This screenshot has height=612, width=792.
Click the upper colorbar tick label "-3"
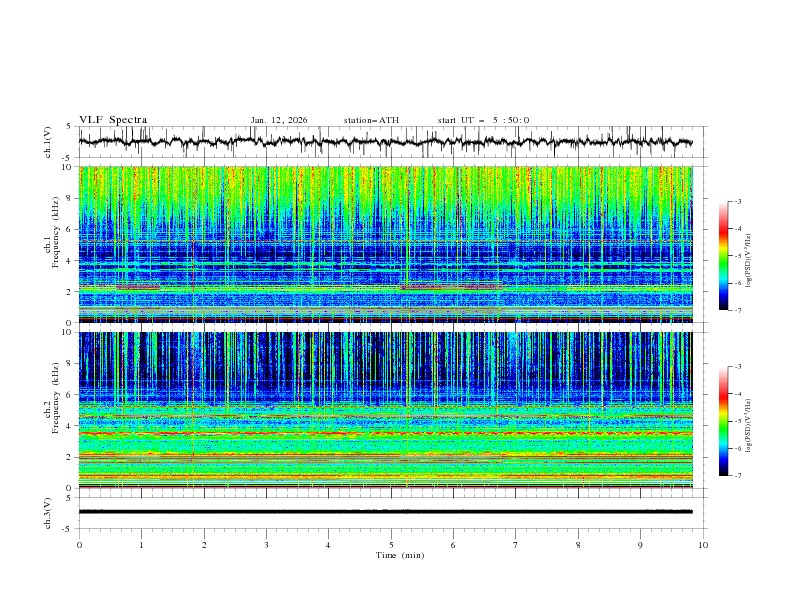pos(738,201)
